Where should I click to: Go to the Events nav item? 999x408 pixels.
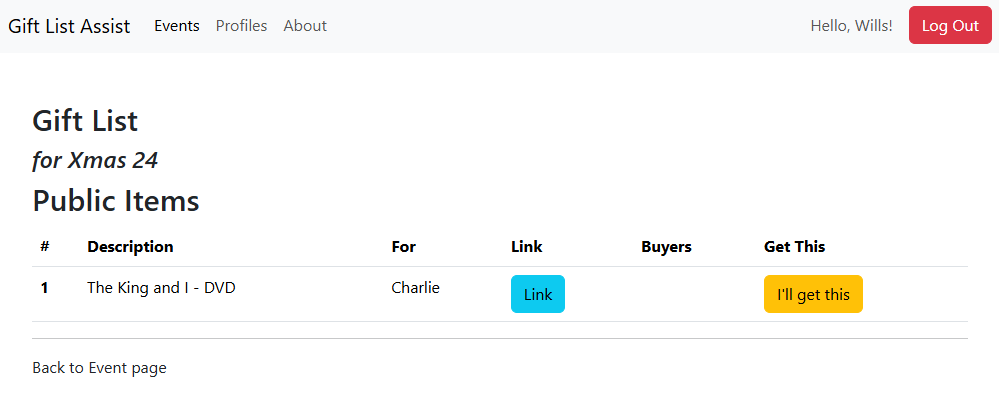pos(176,26)
